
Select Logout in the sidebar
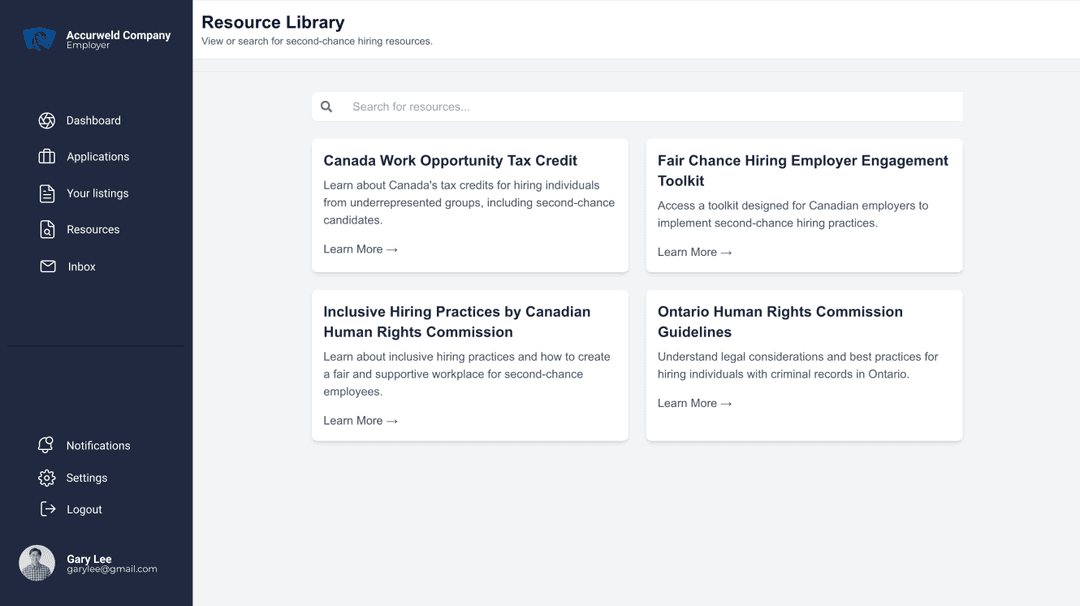click(84, 510)
